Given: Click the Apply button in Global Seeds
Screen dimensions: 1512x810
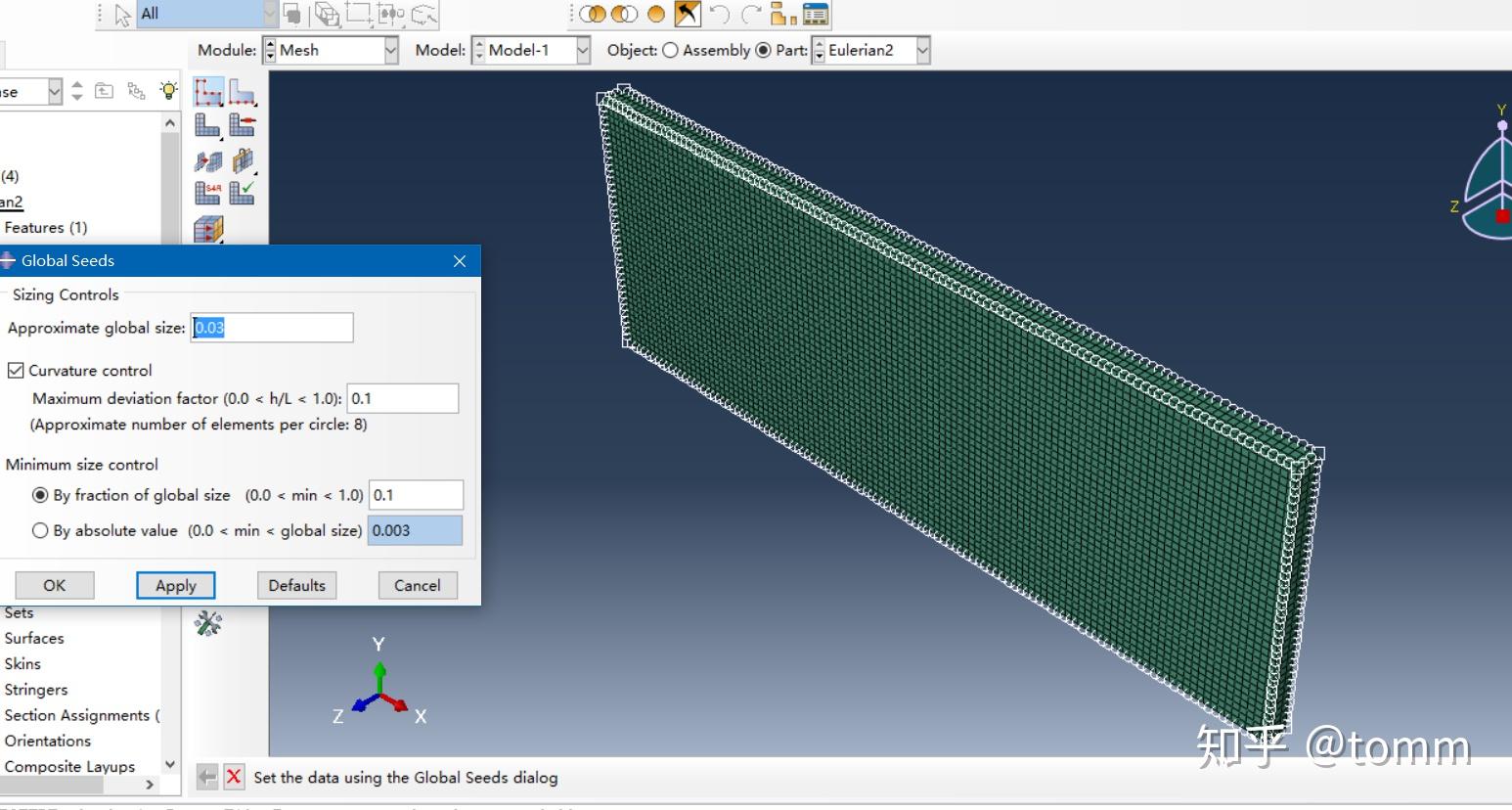Looking at the screenshot, I should (175, 585).
